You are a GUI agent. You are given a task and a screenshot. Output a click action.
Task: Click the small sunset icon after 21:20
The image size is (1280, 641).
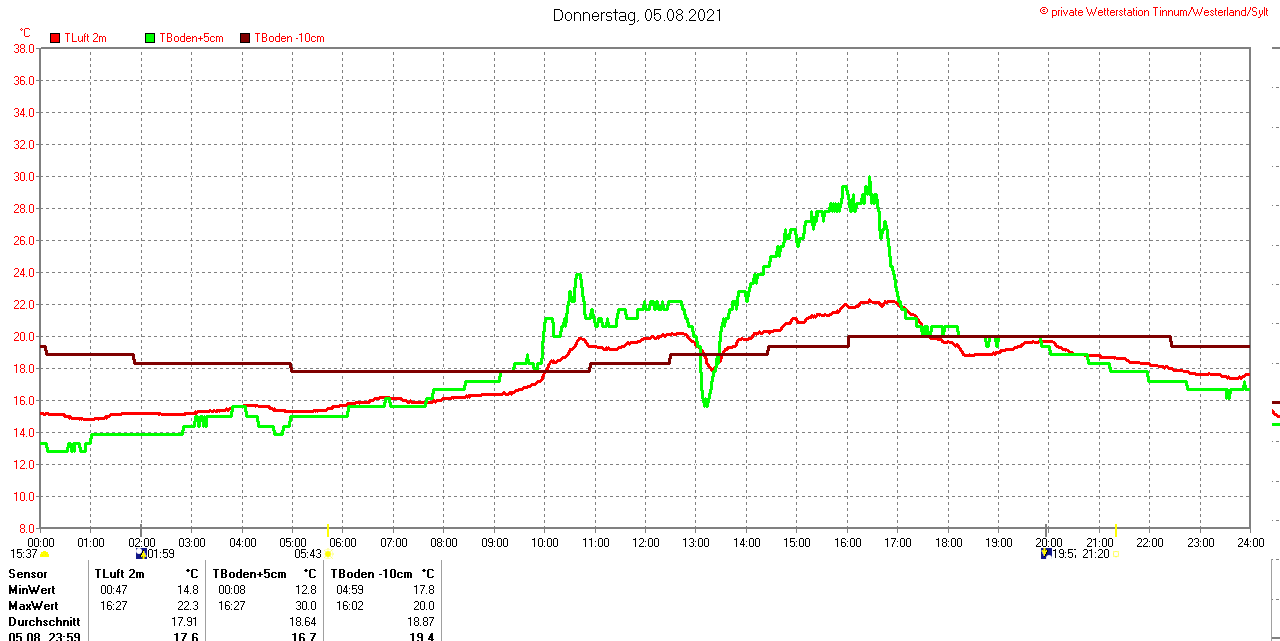(1116, 554)
